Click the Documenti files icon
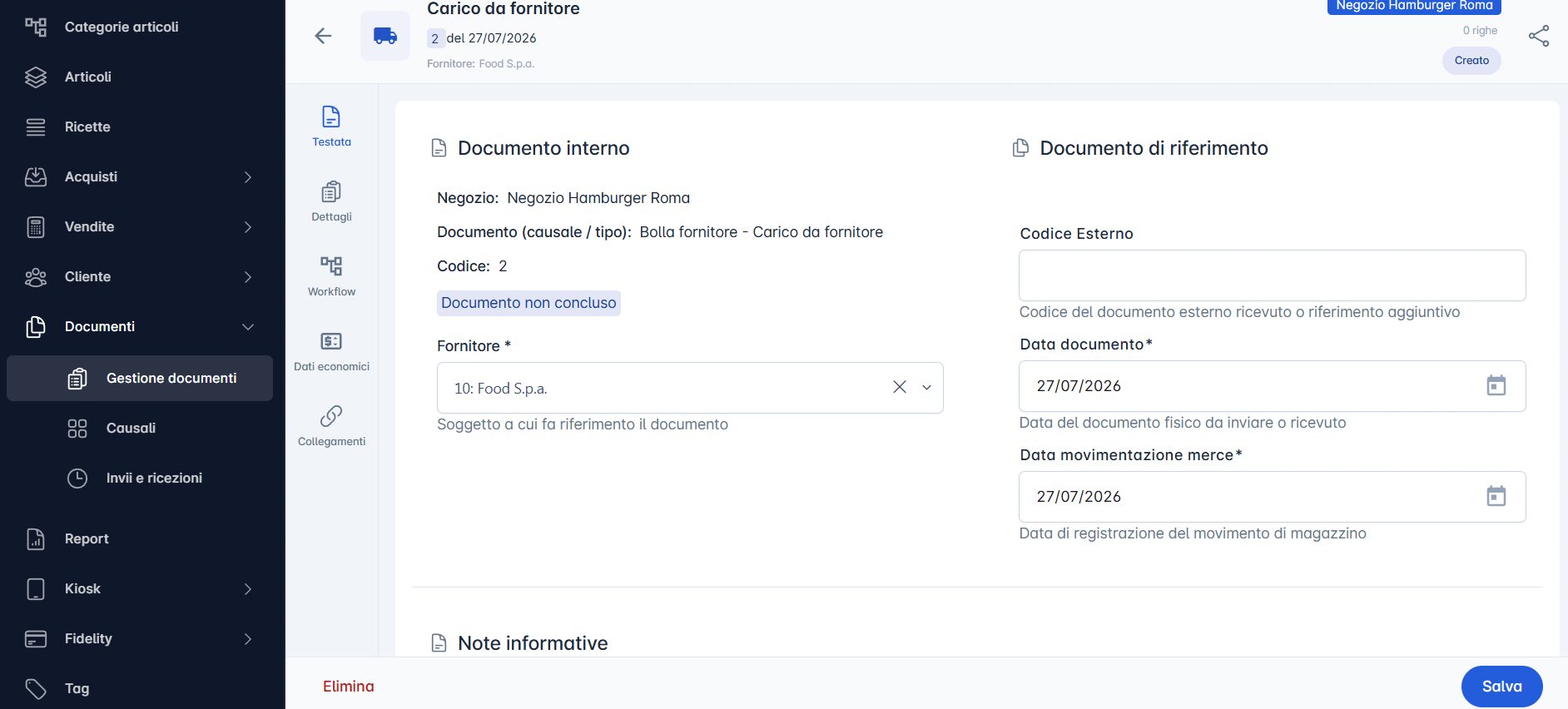Image resolution: width=1568 pixels, height=709 pixels. click(x=36, y=326)
